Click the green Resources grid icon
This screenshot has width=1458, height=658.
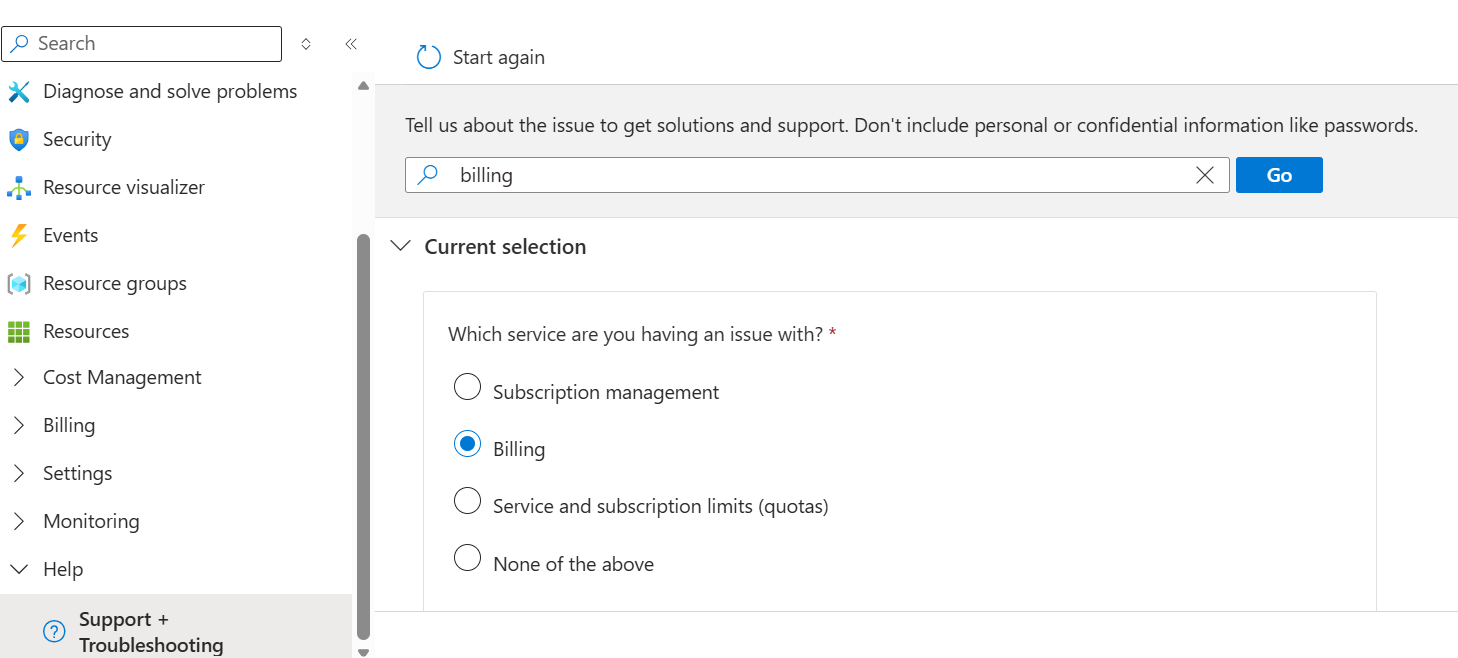[x=19, y=332]
